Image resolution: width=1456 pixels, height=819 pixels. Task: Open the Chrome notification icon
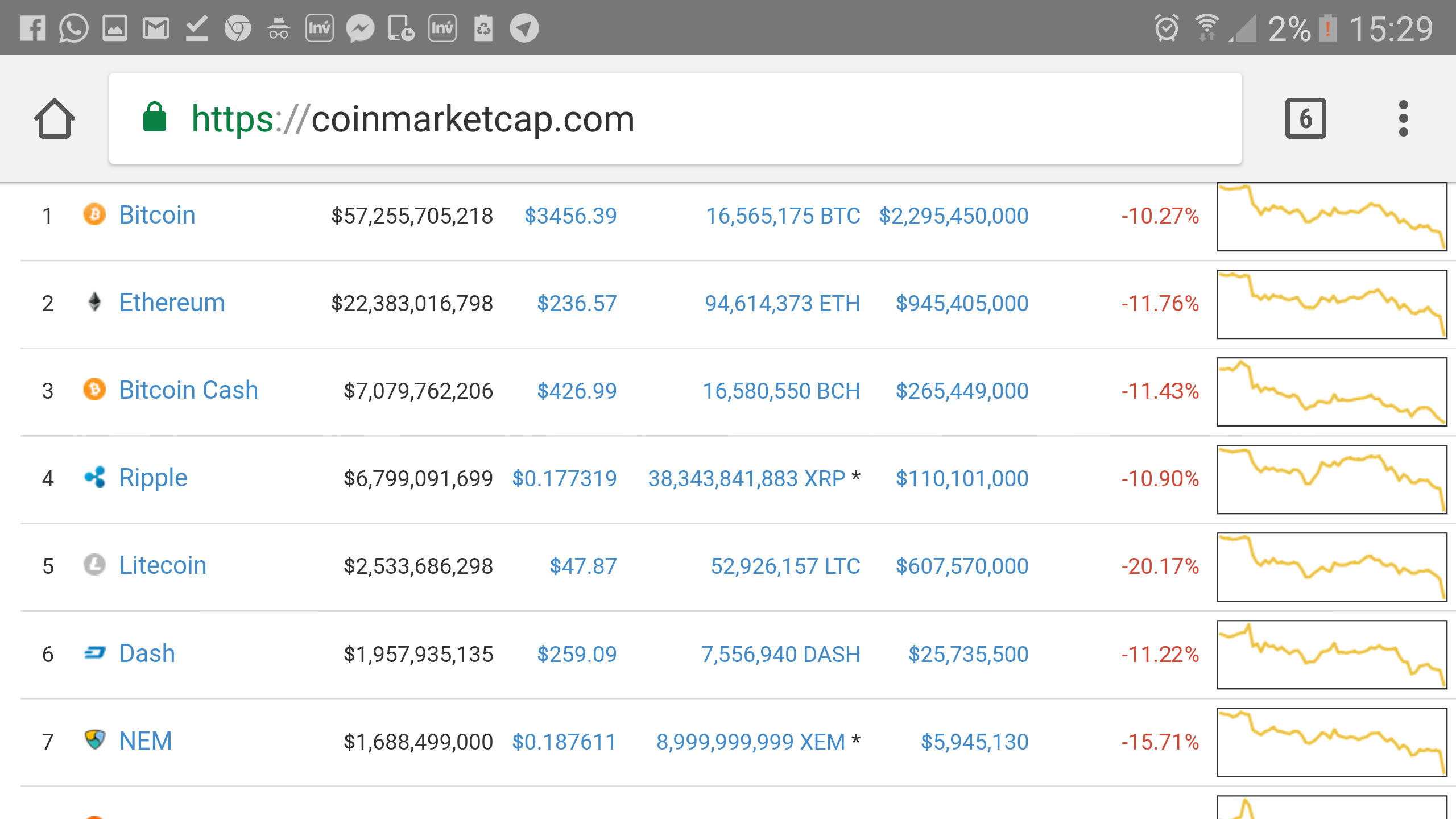point(238,28)
